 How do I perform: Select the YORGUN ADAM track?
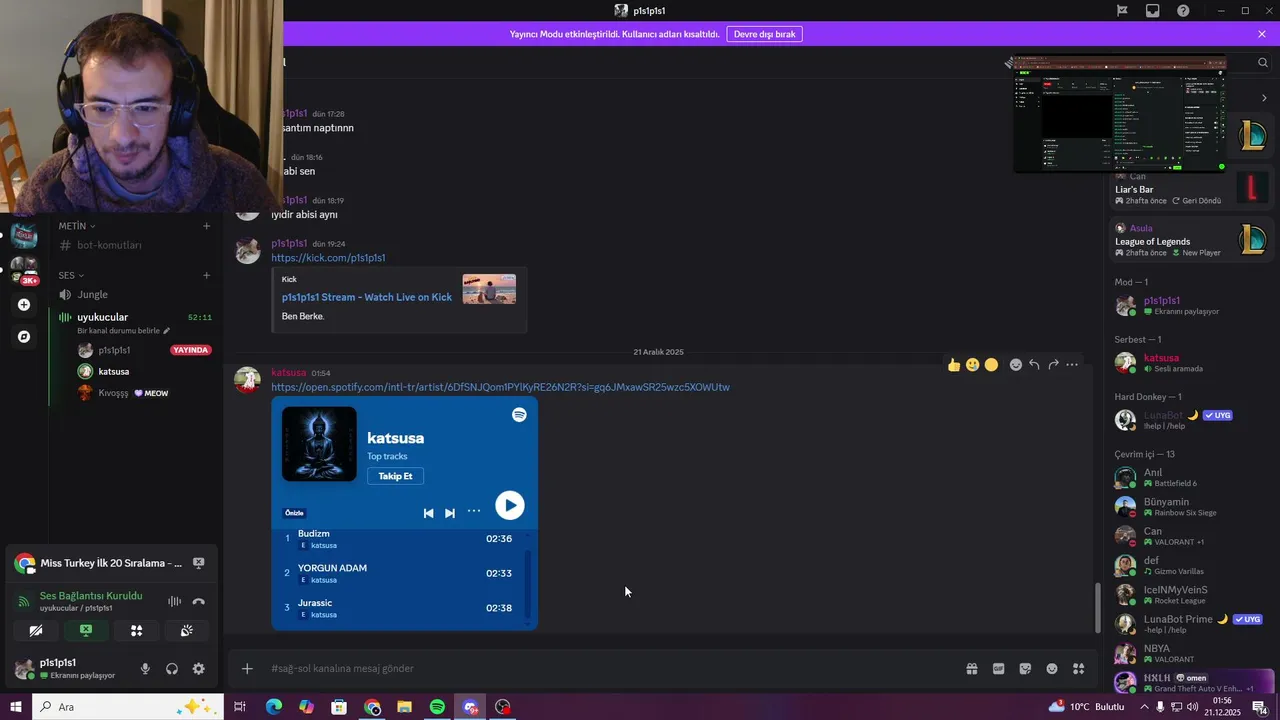click(400, 573)
